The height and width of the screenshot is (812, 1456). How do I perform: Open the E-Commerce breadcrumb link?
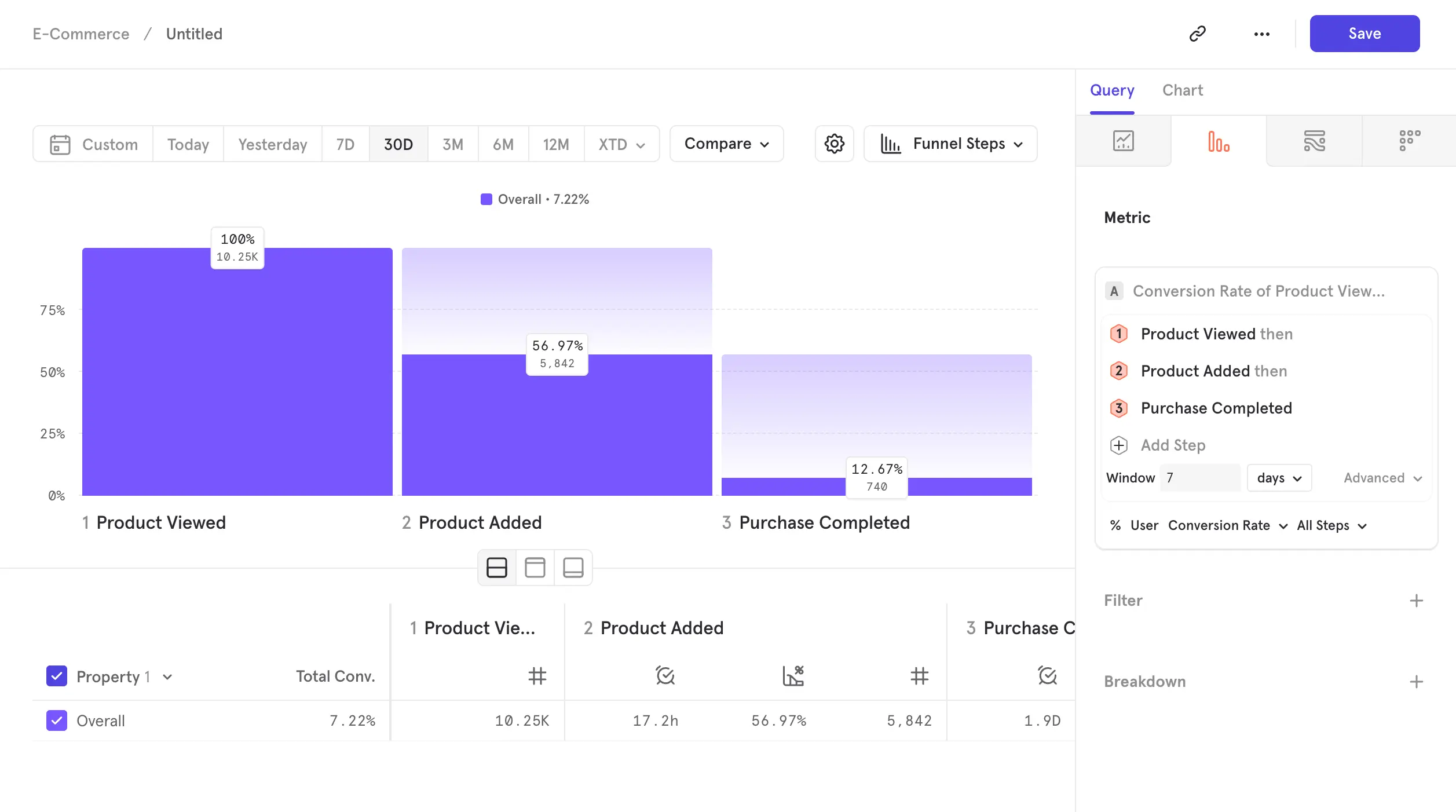(81, 34)
